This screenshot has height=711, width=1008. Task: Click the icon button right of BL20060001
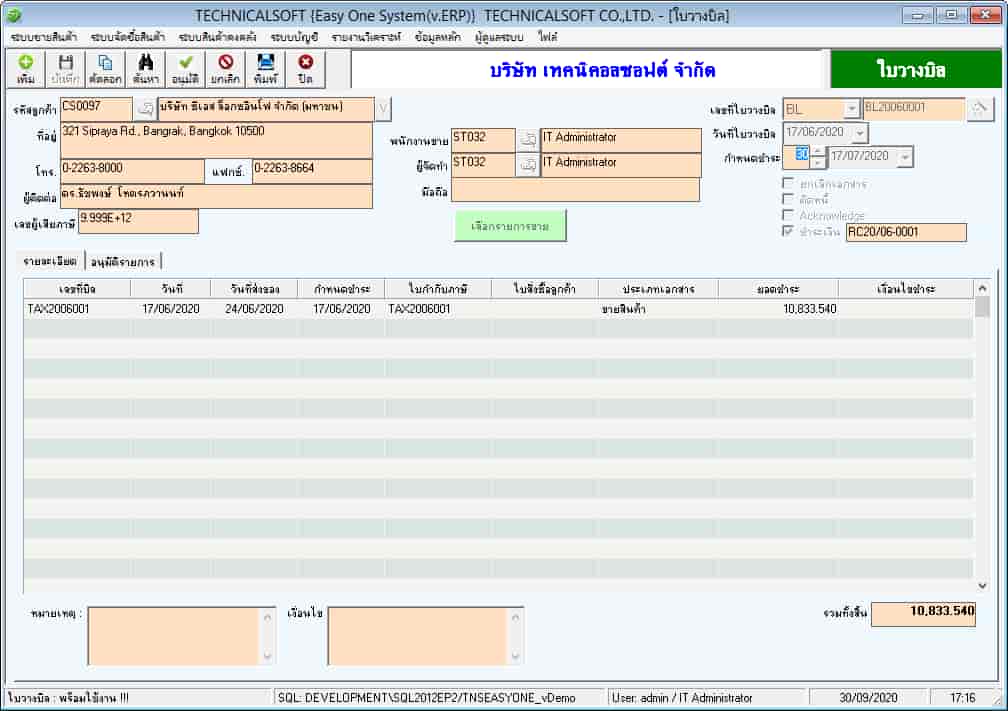coord(980,109)
